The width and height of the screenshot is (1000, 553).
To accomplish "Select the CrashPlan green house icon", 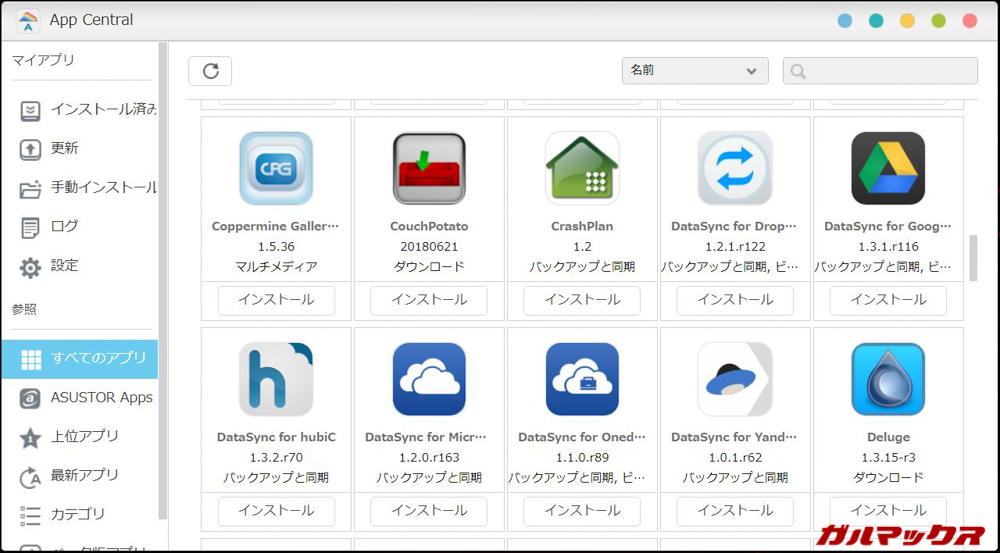I will coord(582,168).
